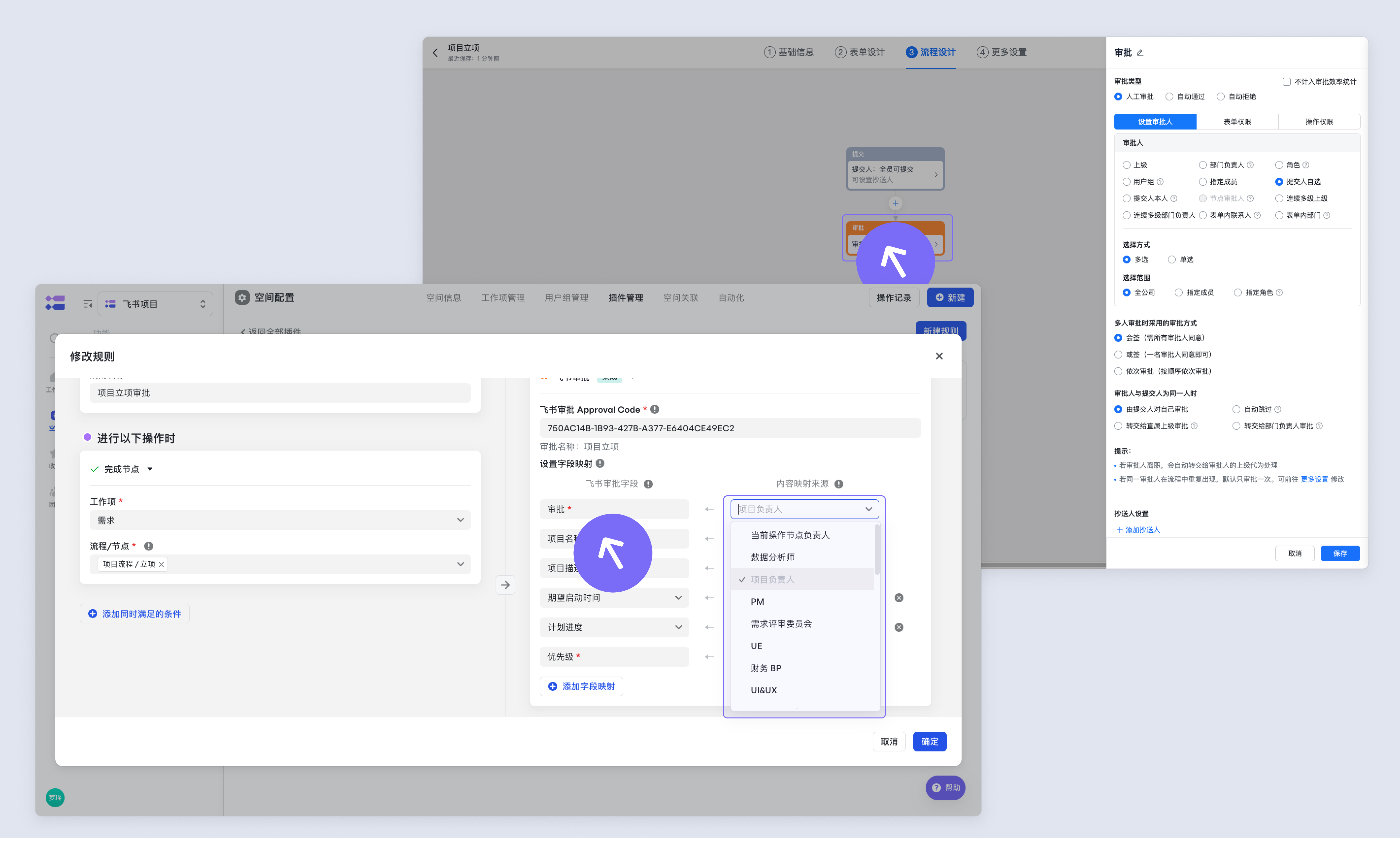
Task: Check 不计入审批效率统计 checkbox
Action: coord(1286,82)
